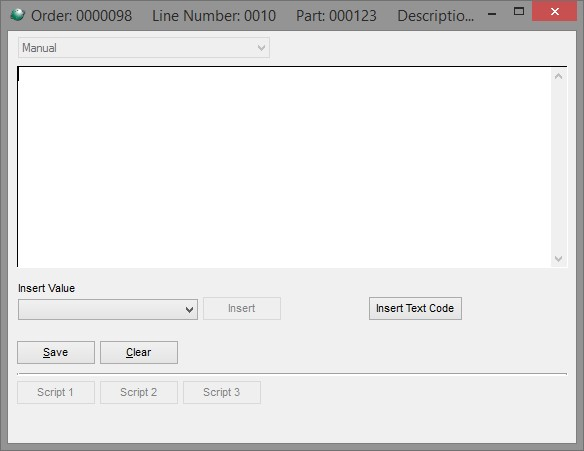Click inside the large text area
Viewport: 584px width, 451px height.
tap(284, 167)
